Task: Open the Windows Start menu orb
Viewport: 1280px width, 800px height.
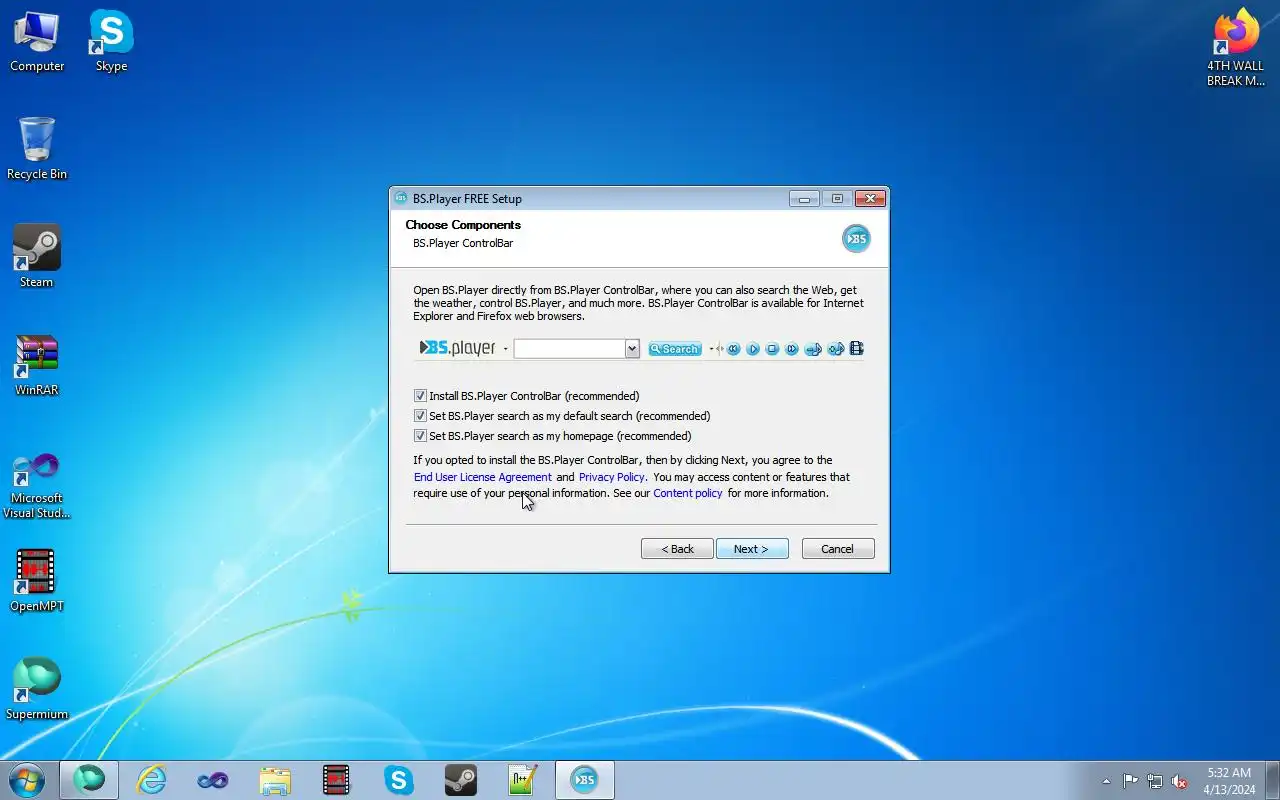Action: [27, 780]
